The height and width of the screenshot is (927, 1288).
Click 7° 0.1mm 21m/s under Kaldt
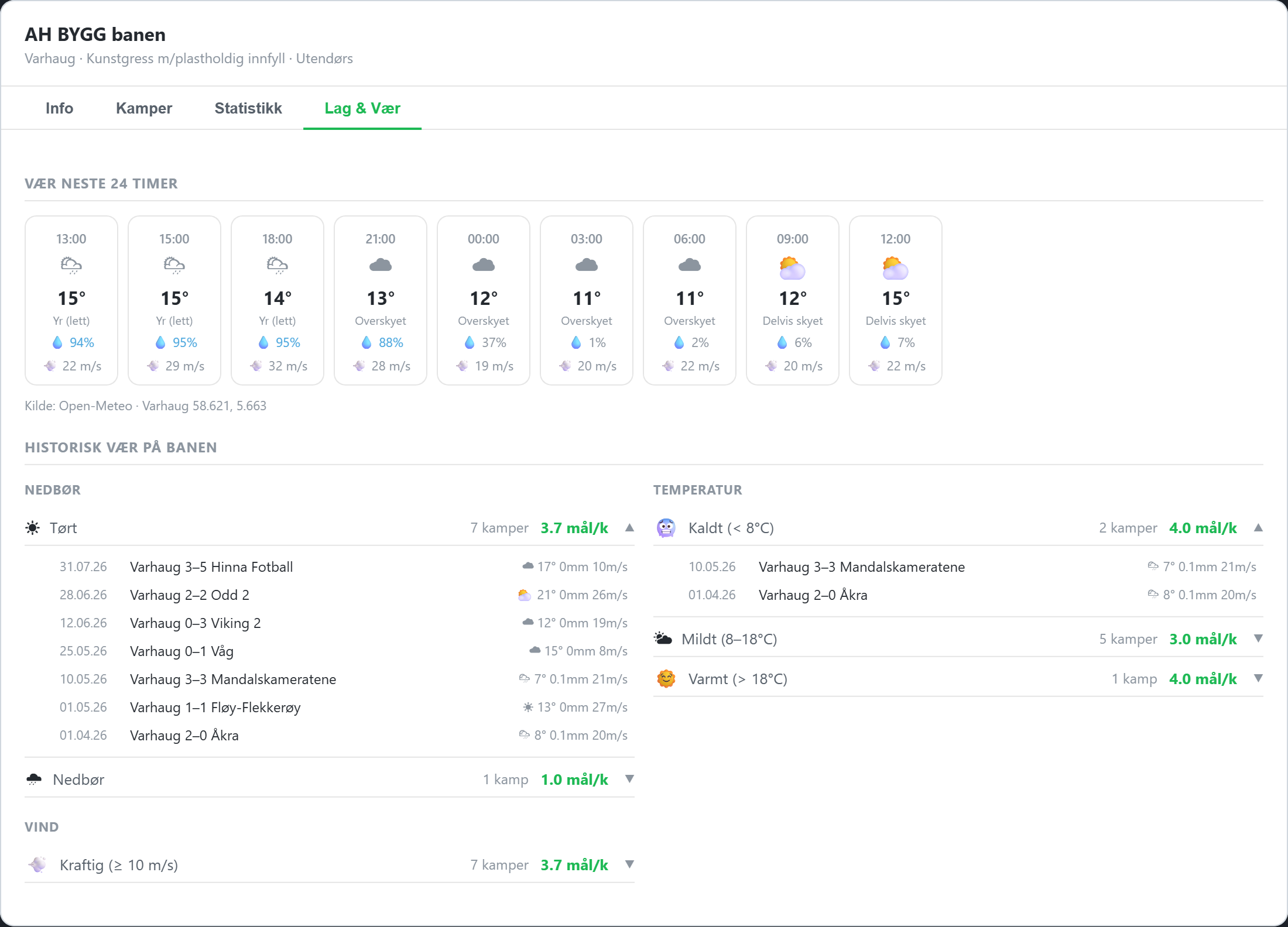pyautogui.click(x=1210, y=567)
